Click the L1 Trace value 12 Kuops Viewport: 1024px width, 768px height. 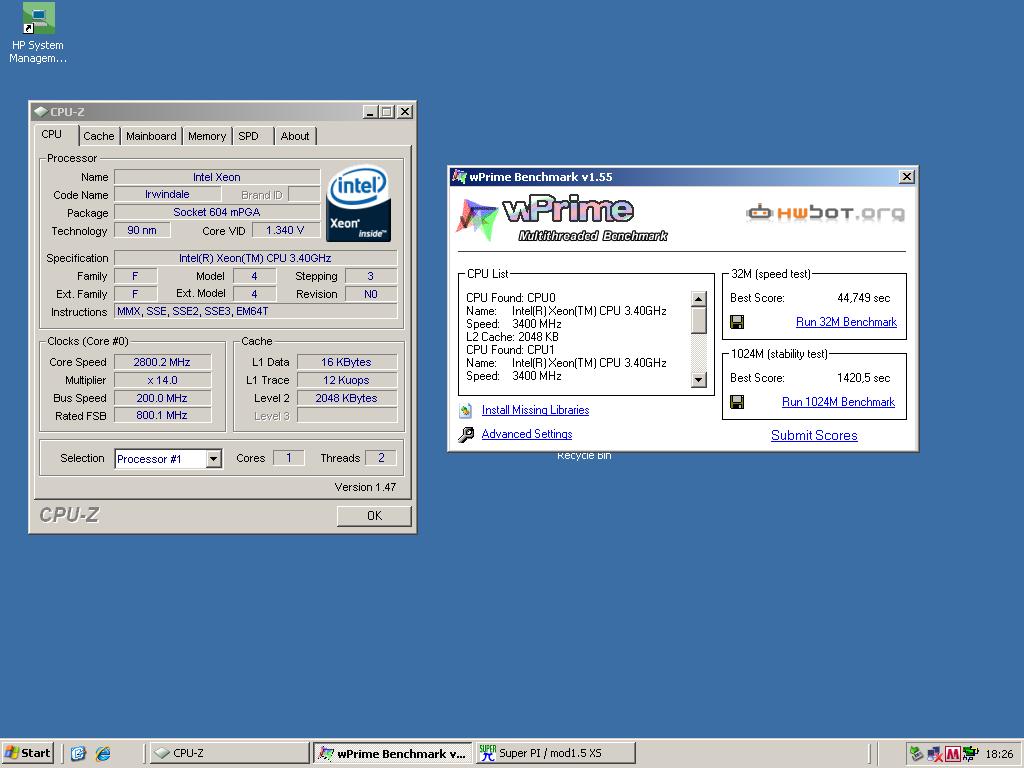347,380
